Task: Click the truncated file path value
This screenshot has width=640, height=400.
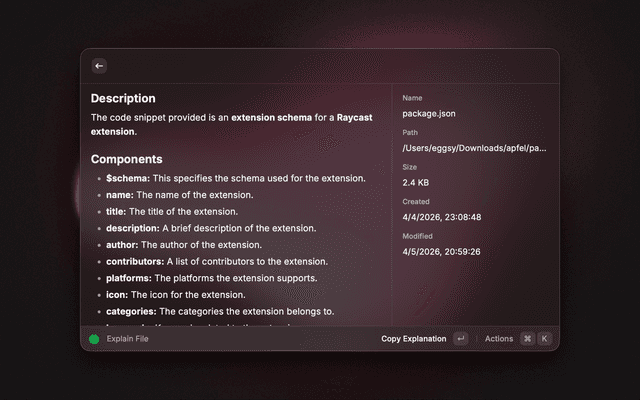Action: click(474, 148)
